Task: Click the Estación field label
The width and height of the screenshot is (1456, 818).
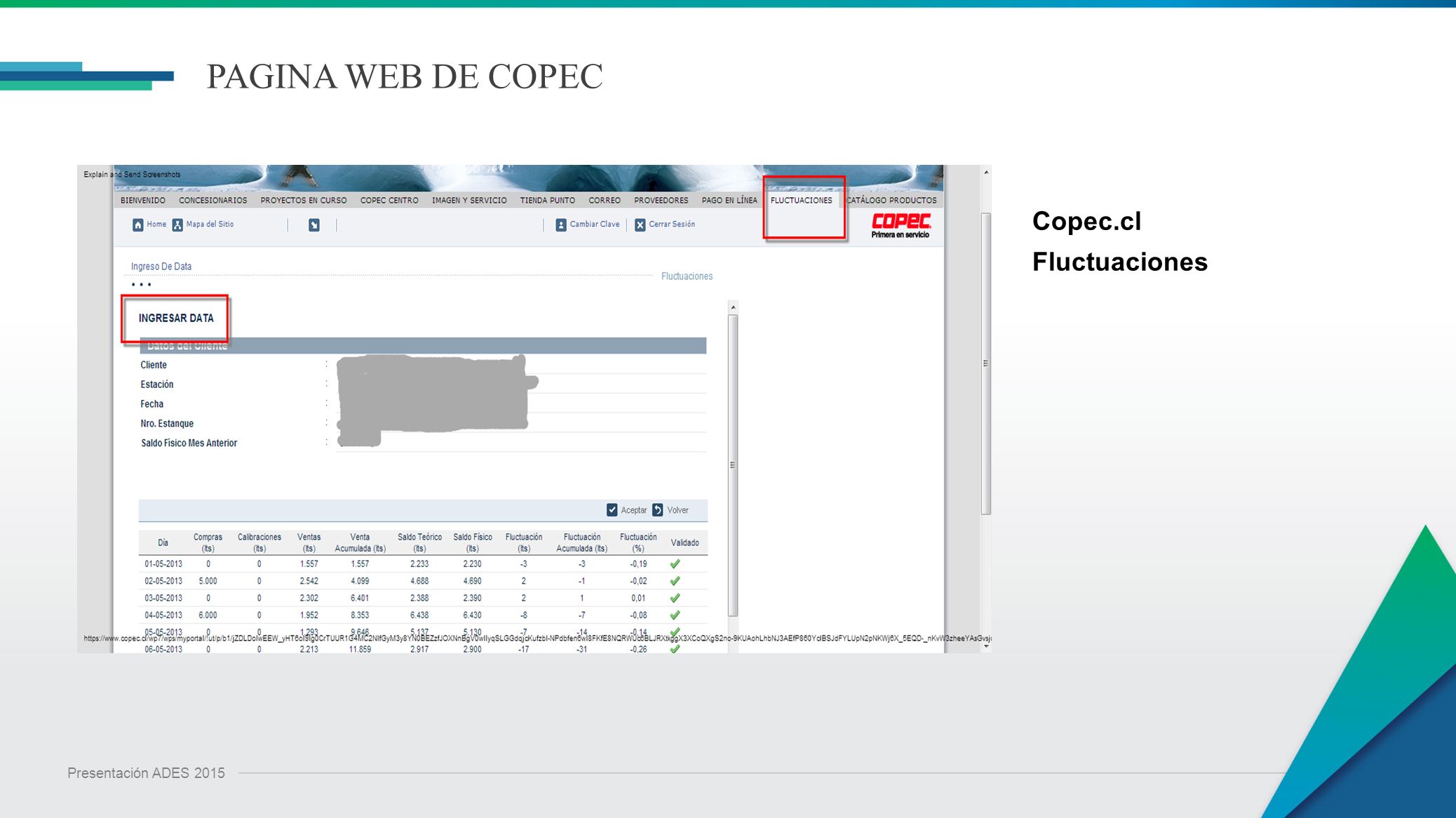Action: tap(157, 384)
